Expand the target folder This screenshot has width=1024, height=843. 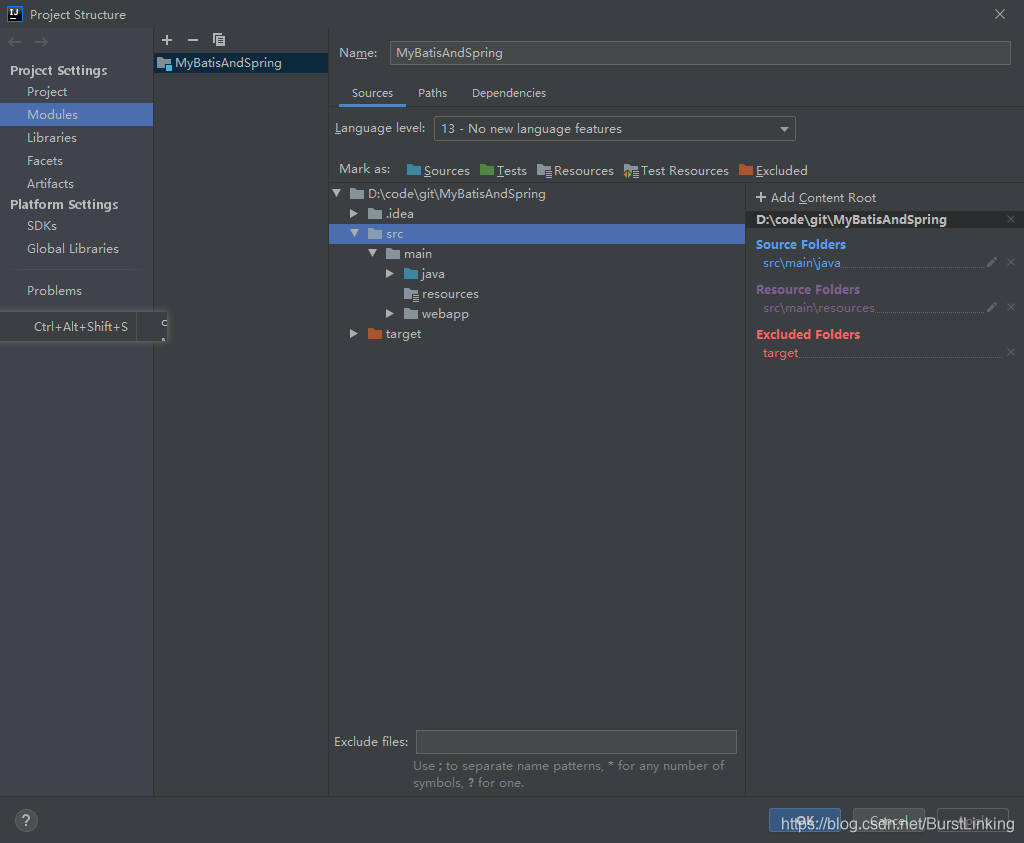[x=354, y=334]
